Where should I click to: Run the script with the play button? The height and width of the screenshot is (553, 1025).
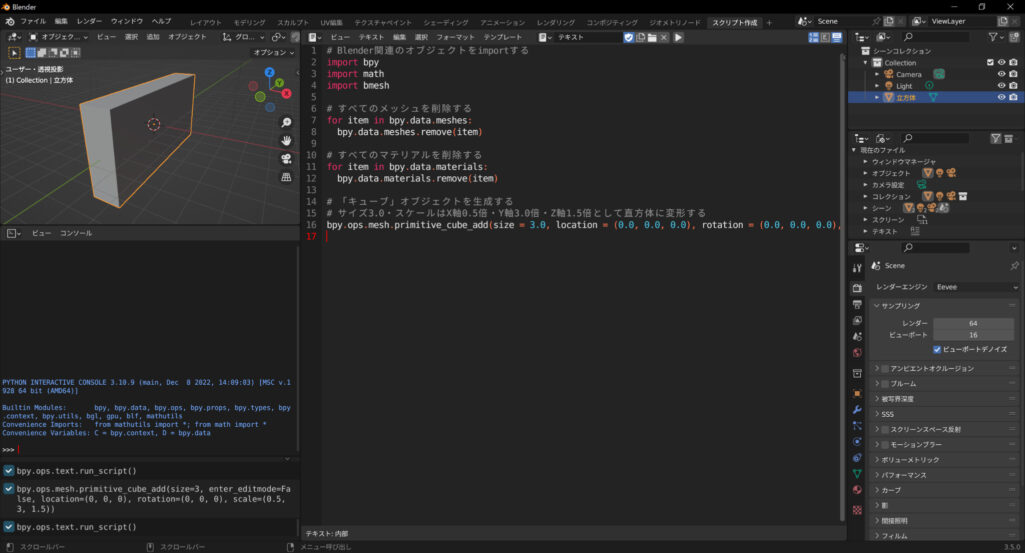click(679, 37)
